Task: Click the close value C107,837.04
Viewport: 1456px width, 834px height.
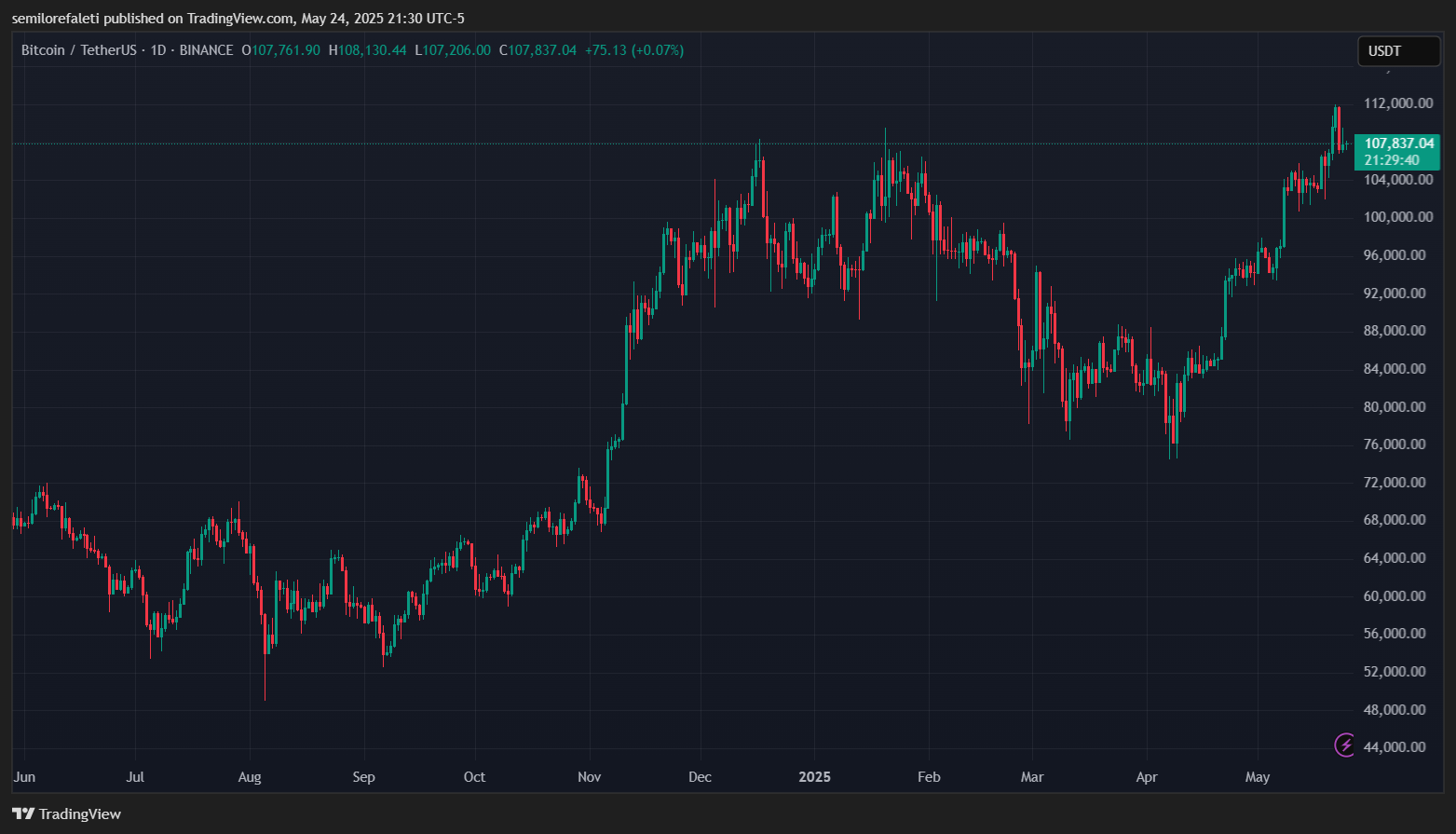Action: point(537,50)
